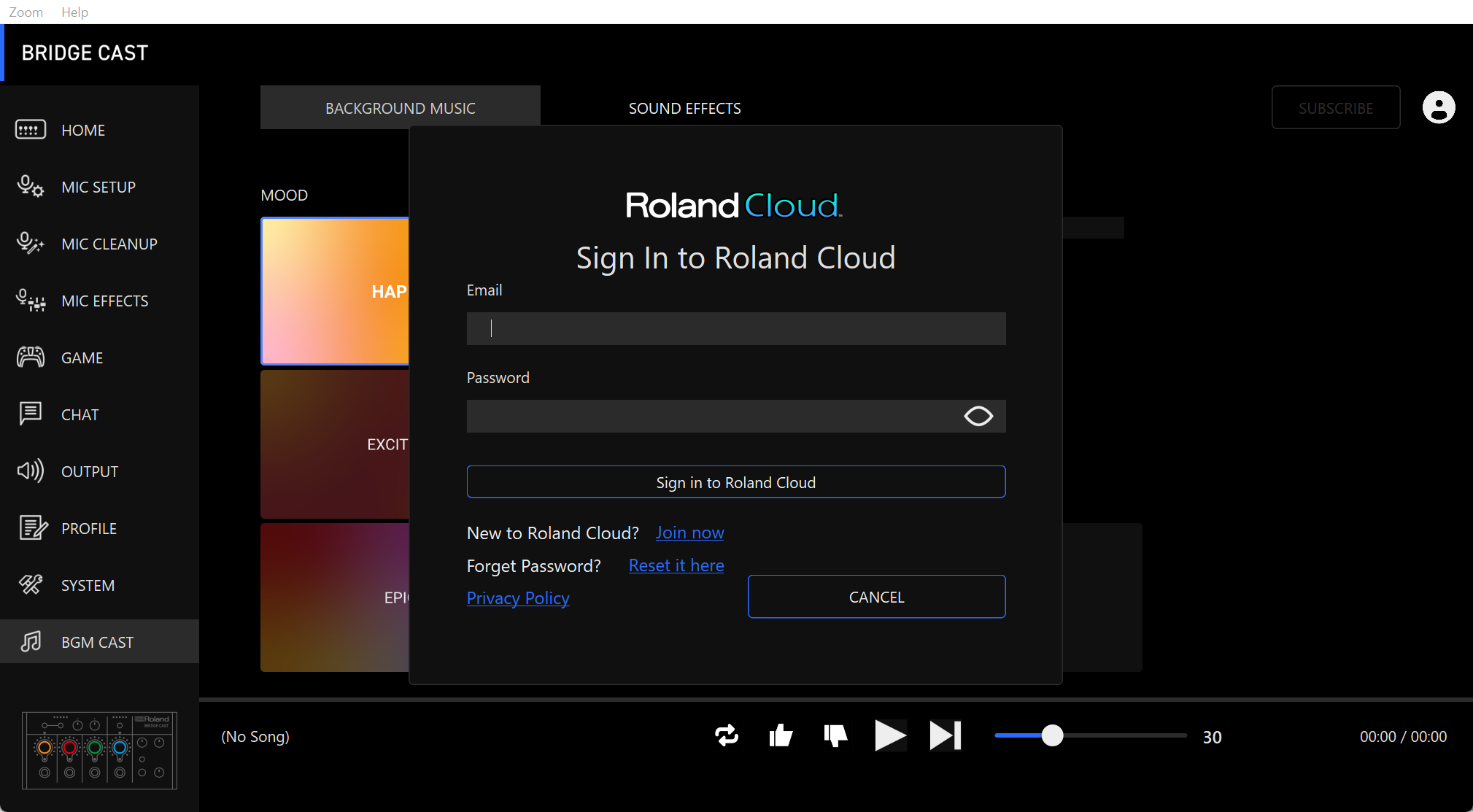Select the EXCITED mood tile

(336, 444)
